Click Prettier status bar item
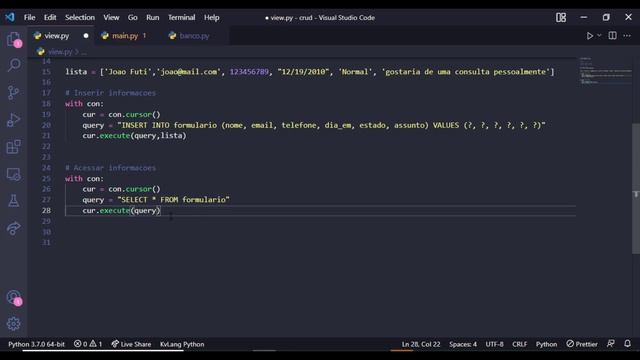The width and height of the screenshot is (640, 360). click(582, 344)
